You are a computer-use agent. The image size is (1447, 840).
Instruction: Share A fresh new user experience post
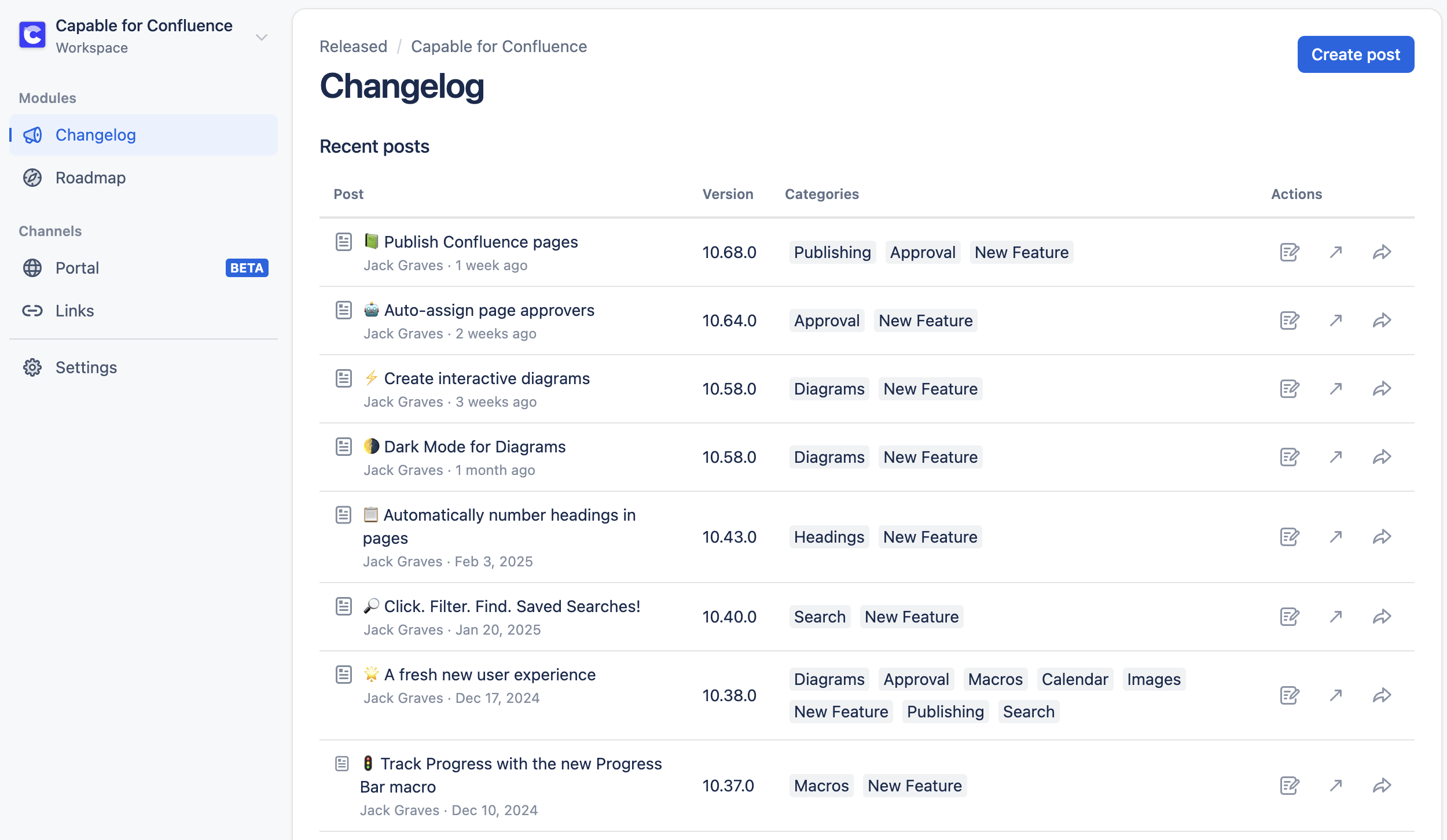[x=1382, y=695]
